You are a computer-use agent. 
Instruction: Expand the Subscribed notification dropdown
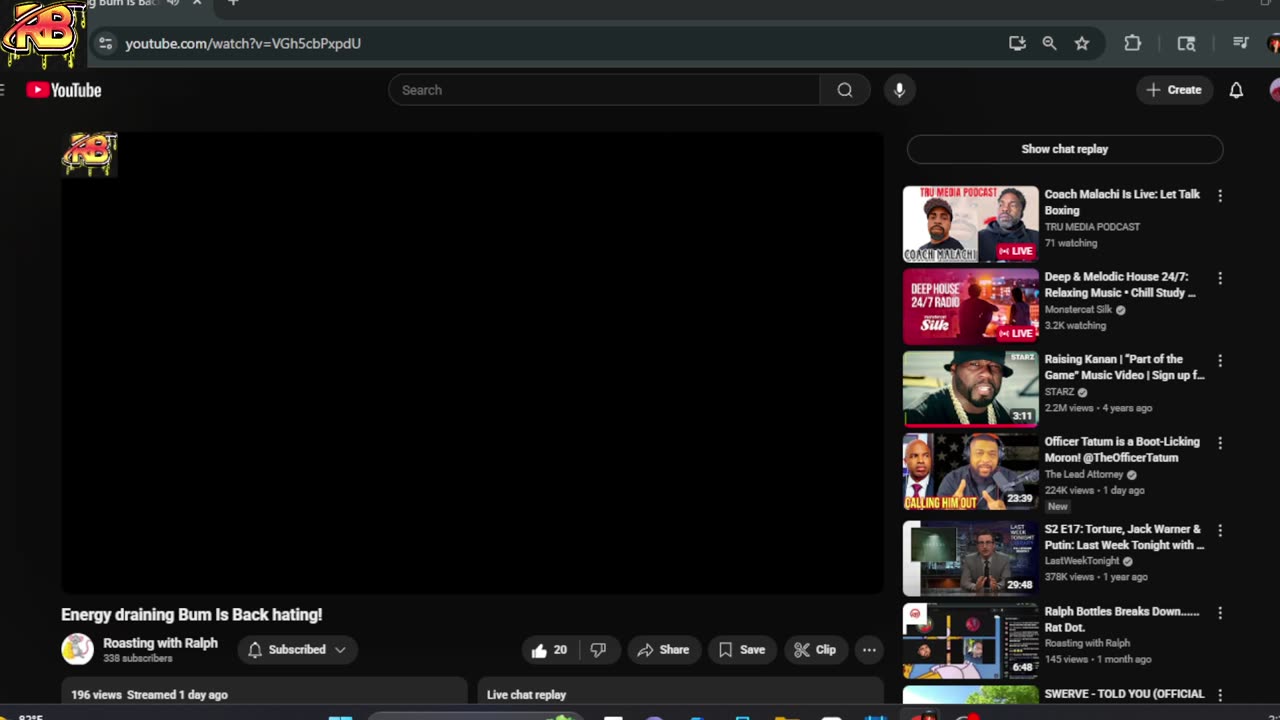pyautogui.click(x=297, y=650)
